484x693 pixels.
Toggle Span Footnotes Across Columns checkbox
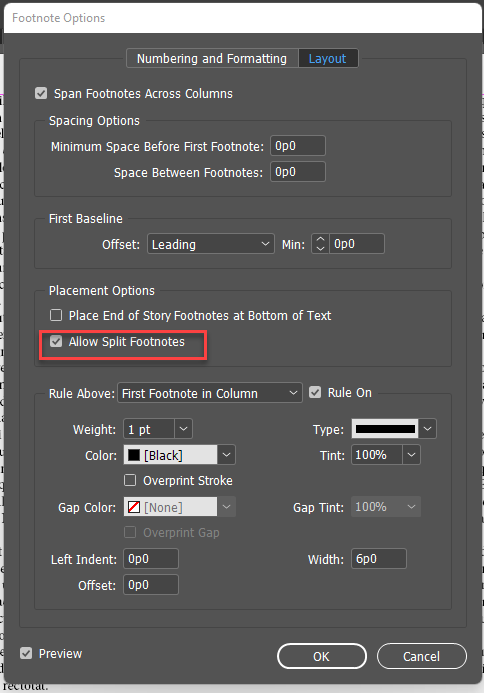tap(41, 93)
